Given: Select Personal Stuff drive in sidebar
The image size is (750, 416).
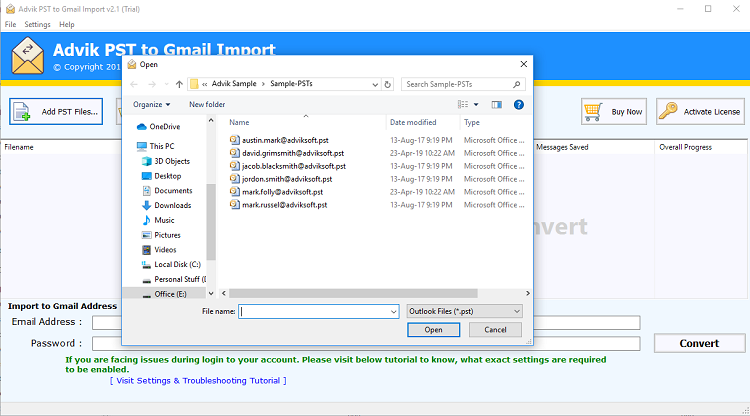Looking at the screenshot, I should tap(174, 279).
